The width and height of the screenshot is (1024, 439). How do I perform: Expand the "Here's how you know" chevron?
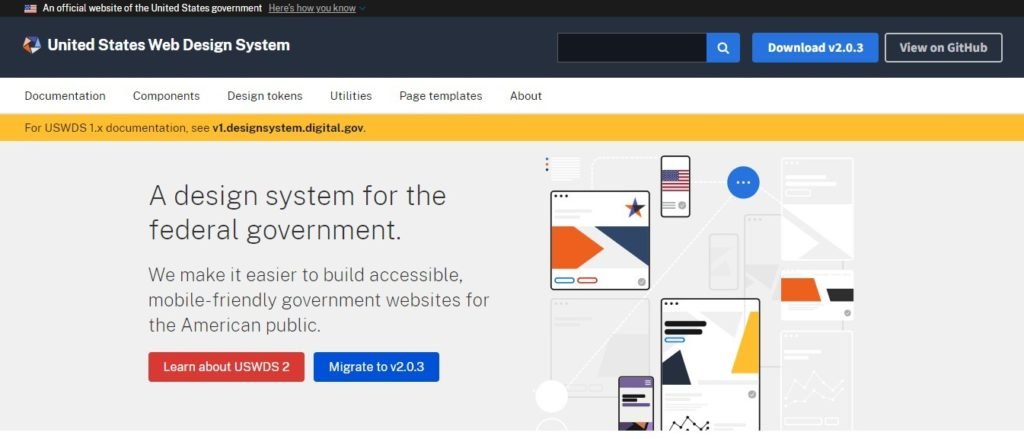point(362,8)
